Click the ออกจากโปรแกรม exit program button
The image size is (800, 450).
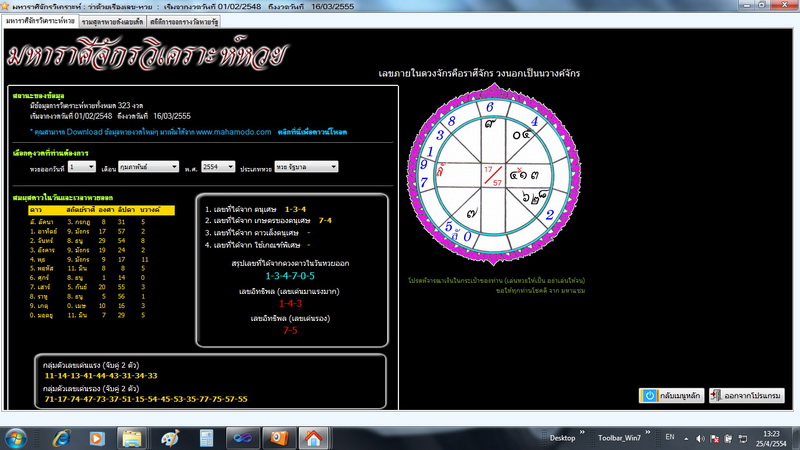[746, 395]
